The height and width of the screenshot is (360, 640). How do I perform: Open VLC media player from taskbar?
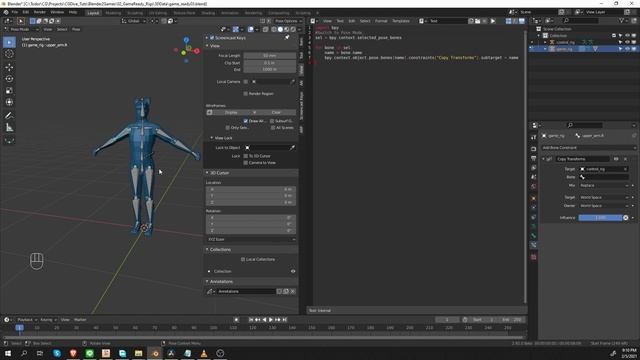[204, 353]
